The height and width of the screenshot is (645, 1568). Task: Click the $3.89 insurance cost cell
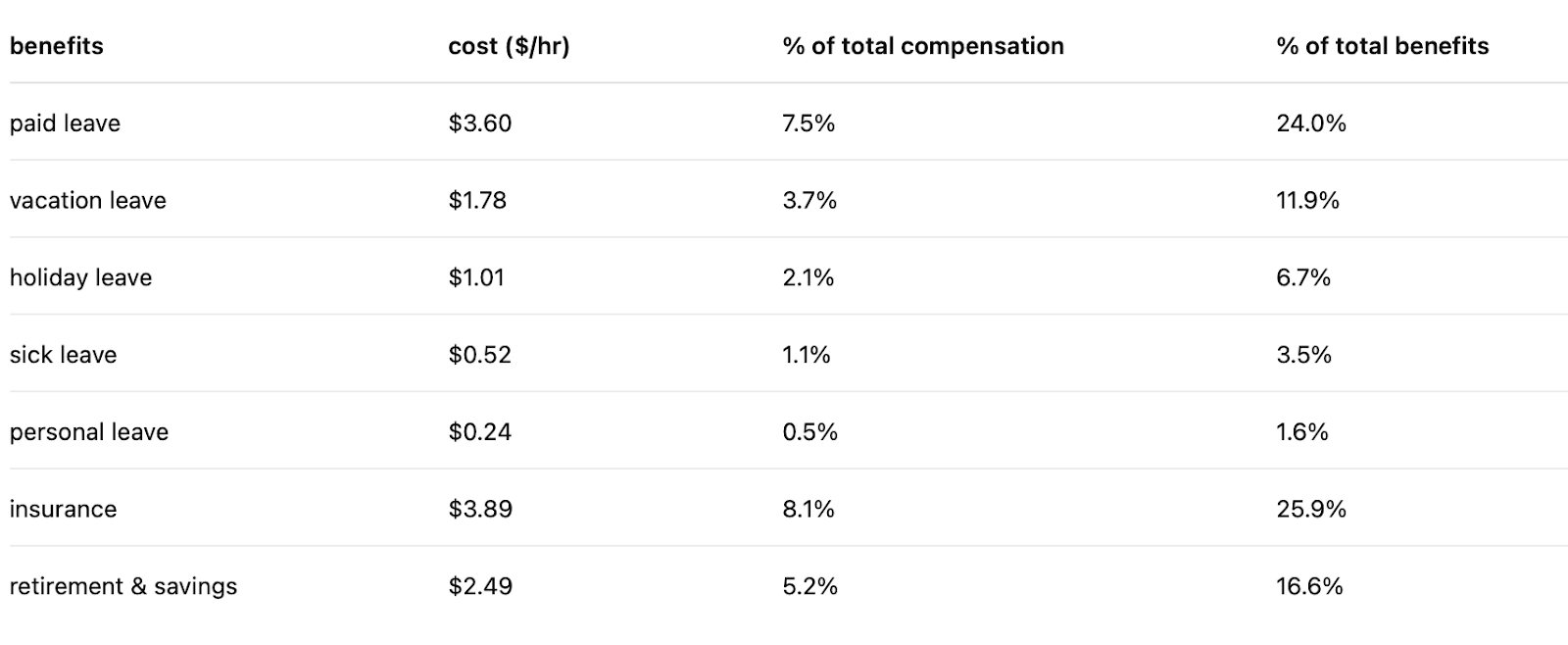480,509
